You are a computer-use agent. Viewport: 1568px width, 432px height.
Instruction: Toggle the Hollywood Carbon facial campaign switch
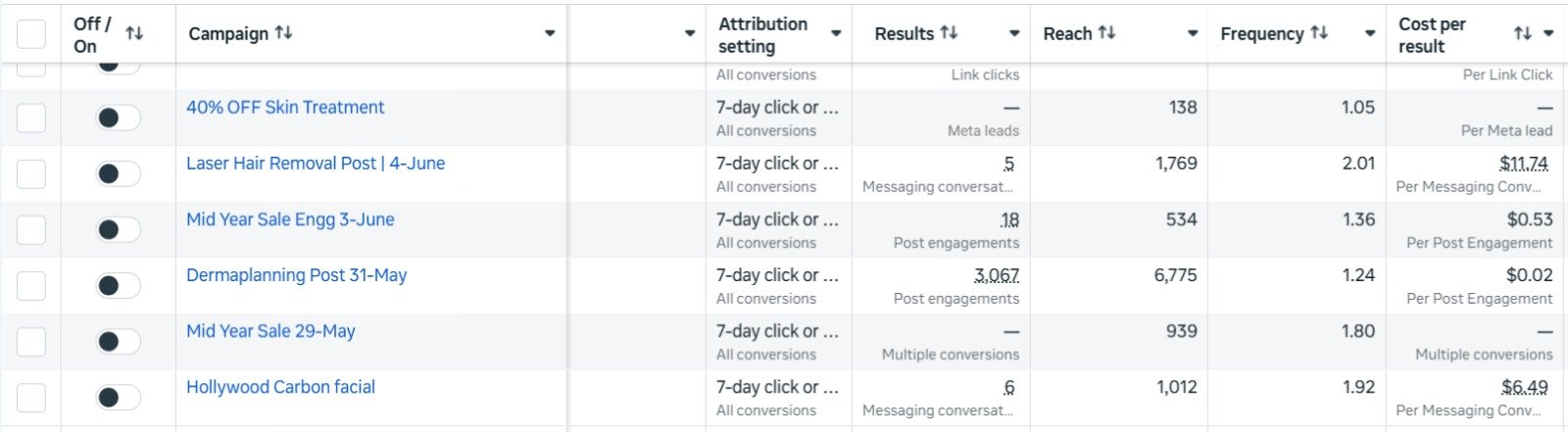(x=118, y=398)
